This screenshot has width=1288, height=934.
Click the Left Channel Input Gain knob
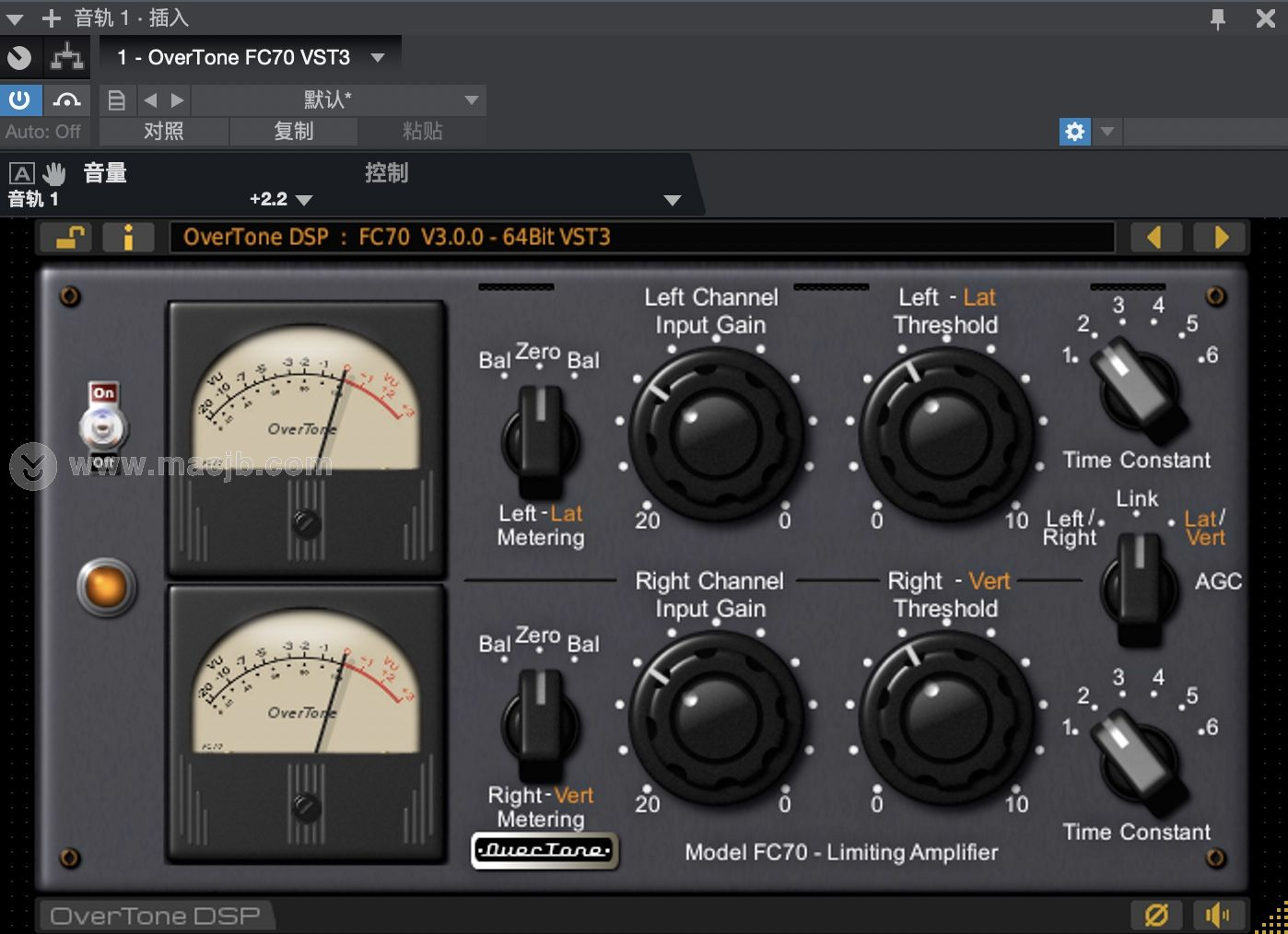coord(716,432)
